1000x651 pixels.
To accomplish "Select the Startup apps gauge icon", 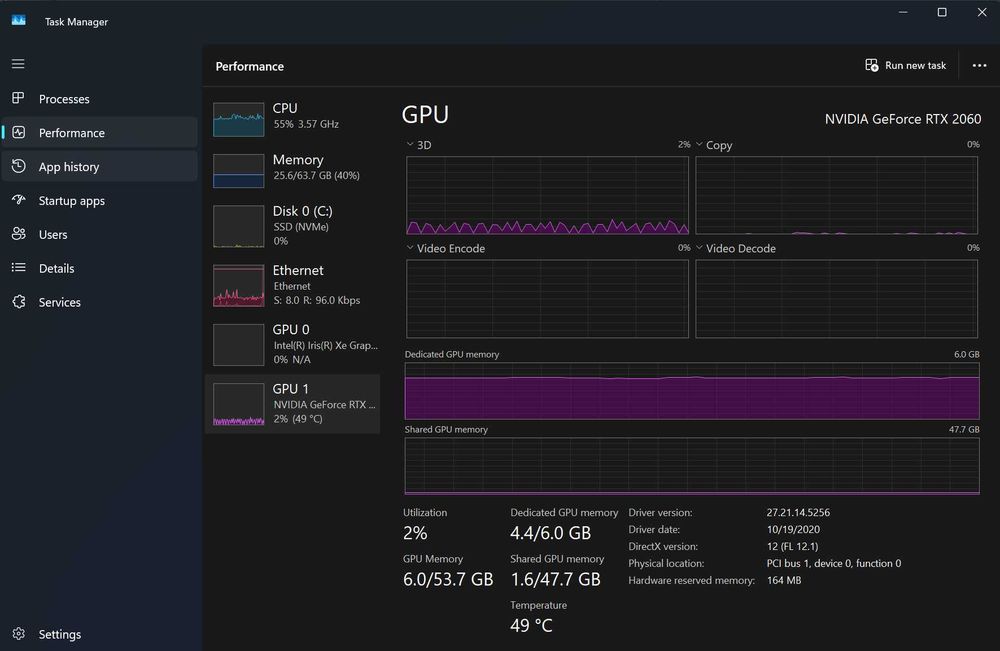I will coord(18,200).
